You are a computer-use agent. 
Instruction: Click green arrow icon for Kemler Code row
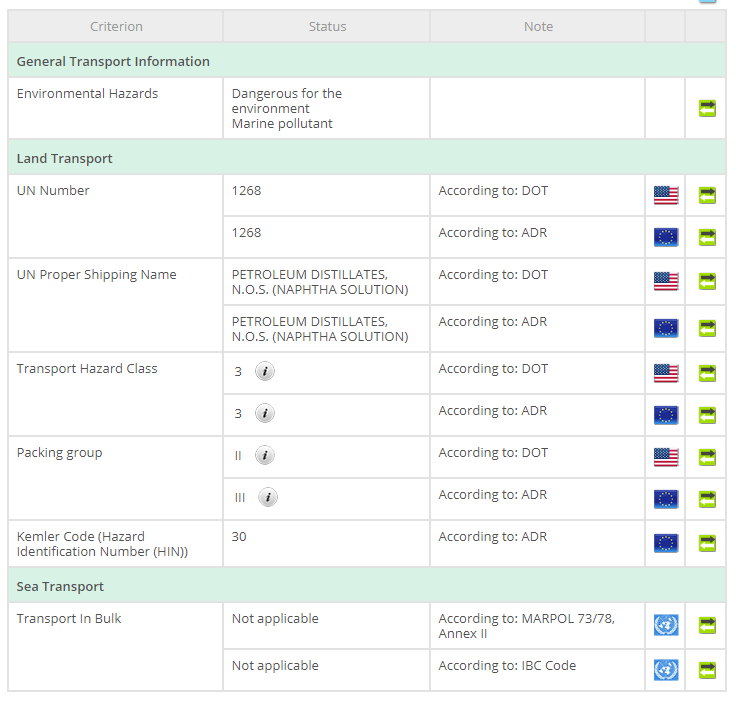(707, 543)
